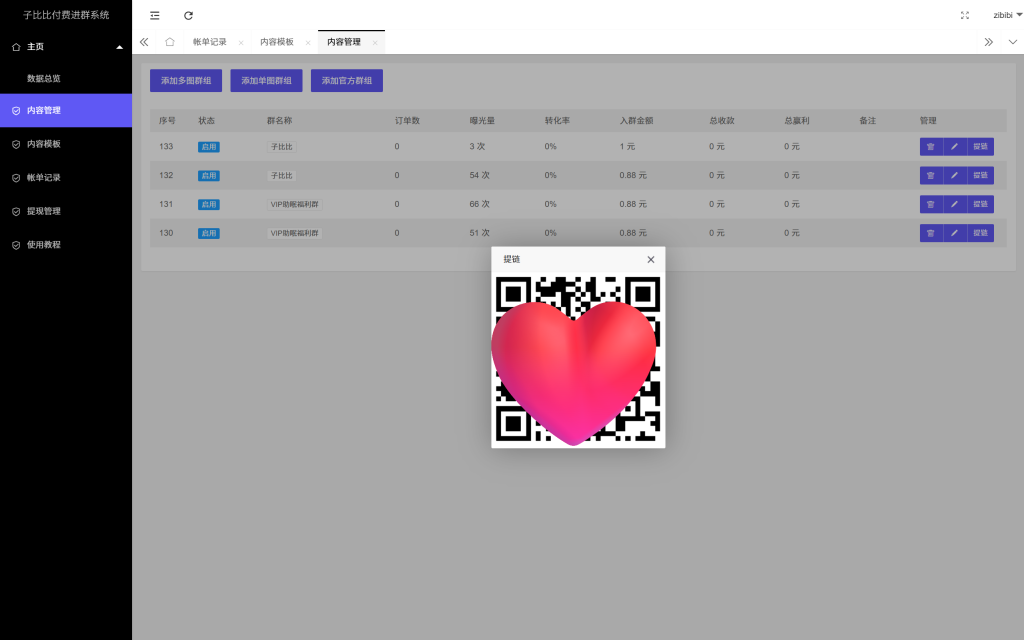Viewport: 1024px width, 640px height.
Task: Toggle fullscreen mode icon
Action: coord(964,15)
